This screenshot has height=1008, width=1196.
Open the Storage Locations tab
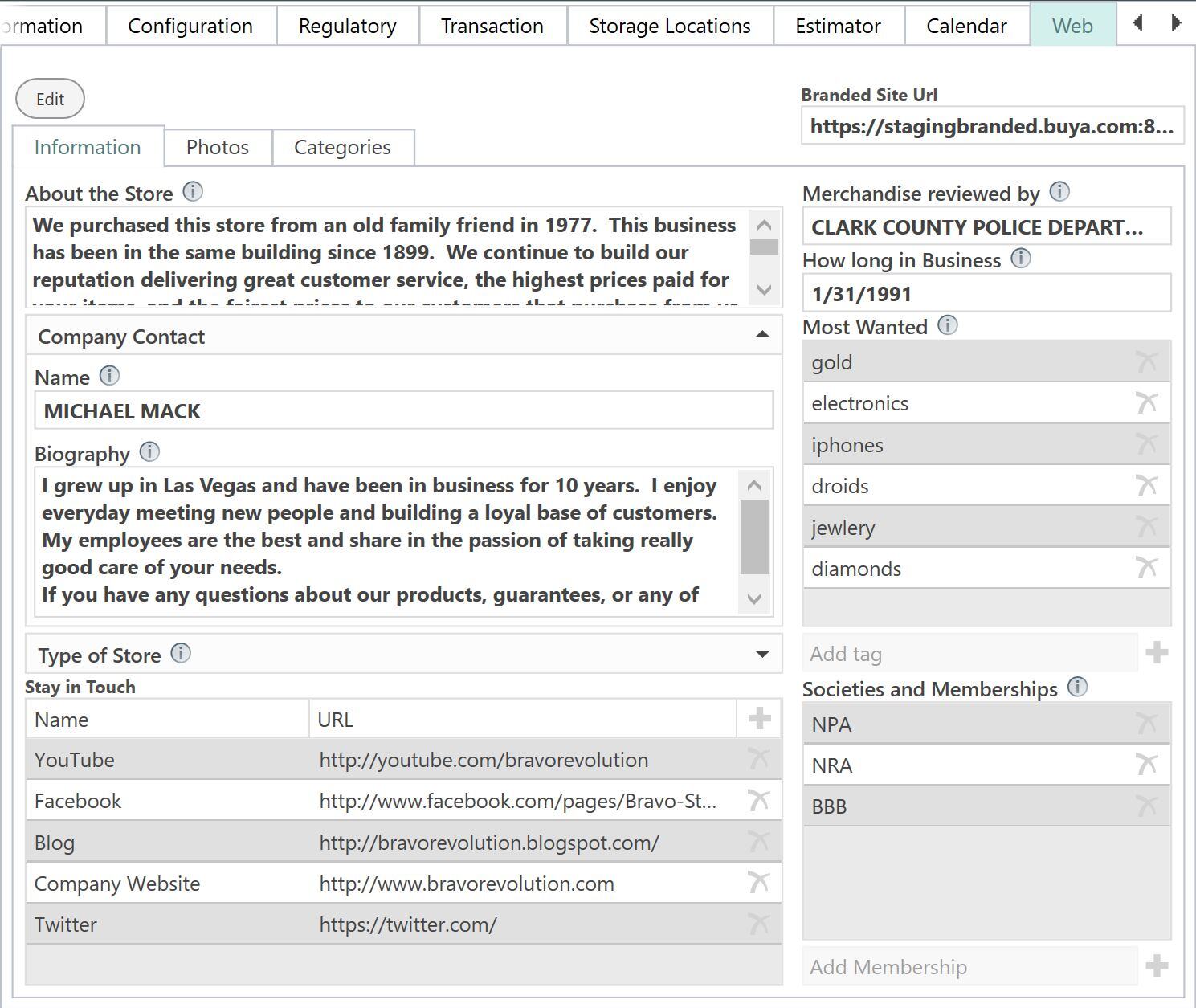(x=670, y=26)
